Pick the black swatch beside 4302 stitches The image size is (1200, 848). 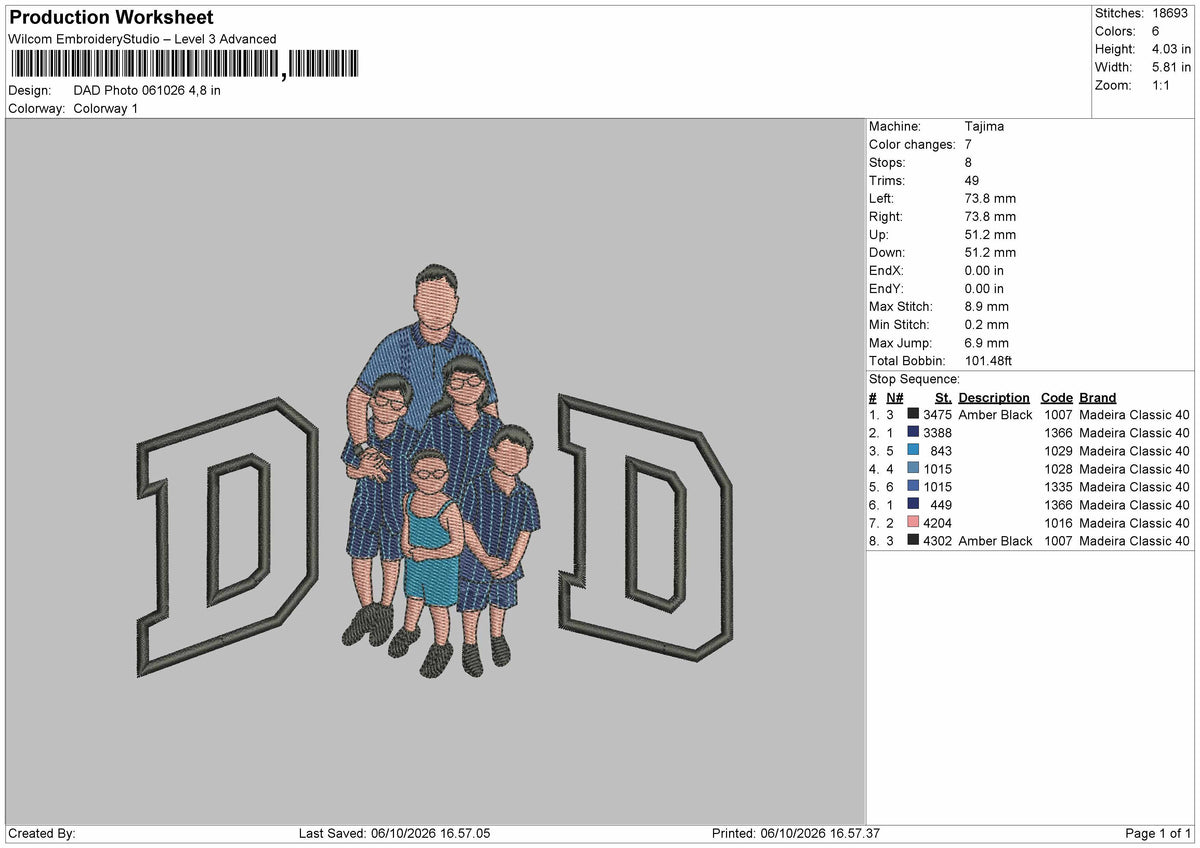coord(913,541)
